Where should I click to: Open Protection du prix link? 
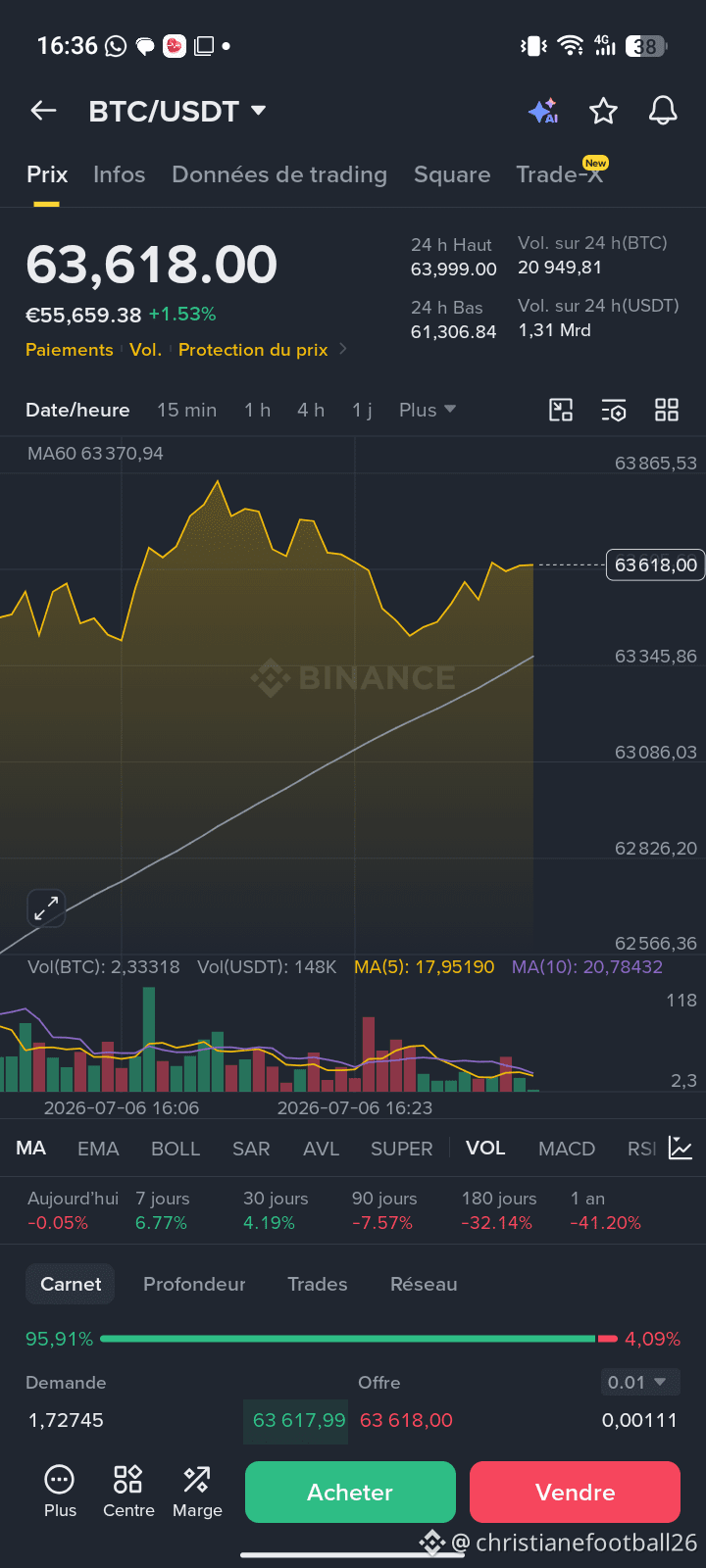(253, 350)
